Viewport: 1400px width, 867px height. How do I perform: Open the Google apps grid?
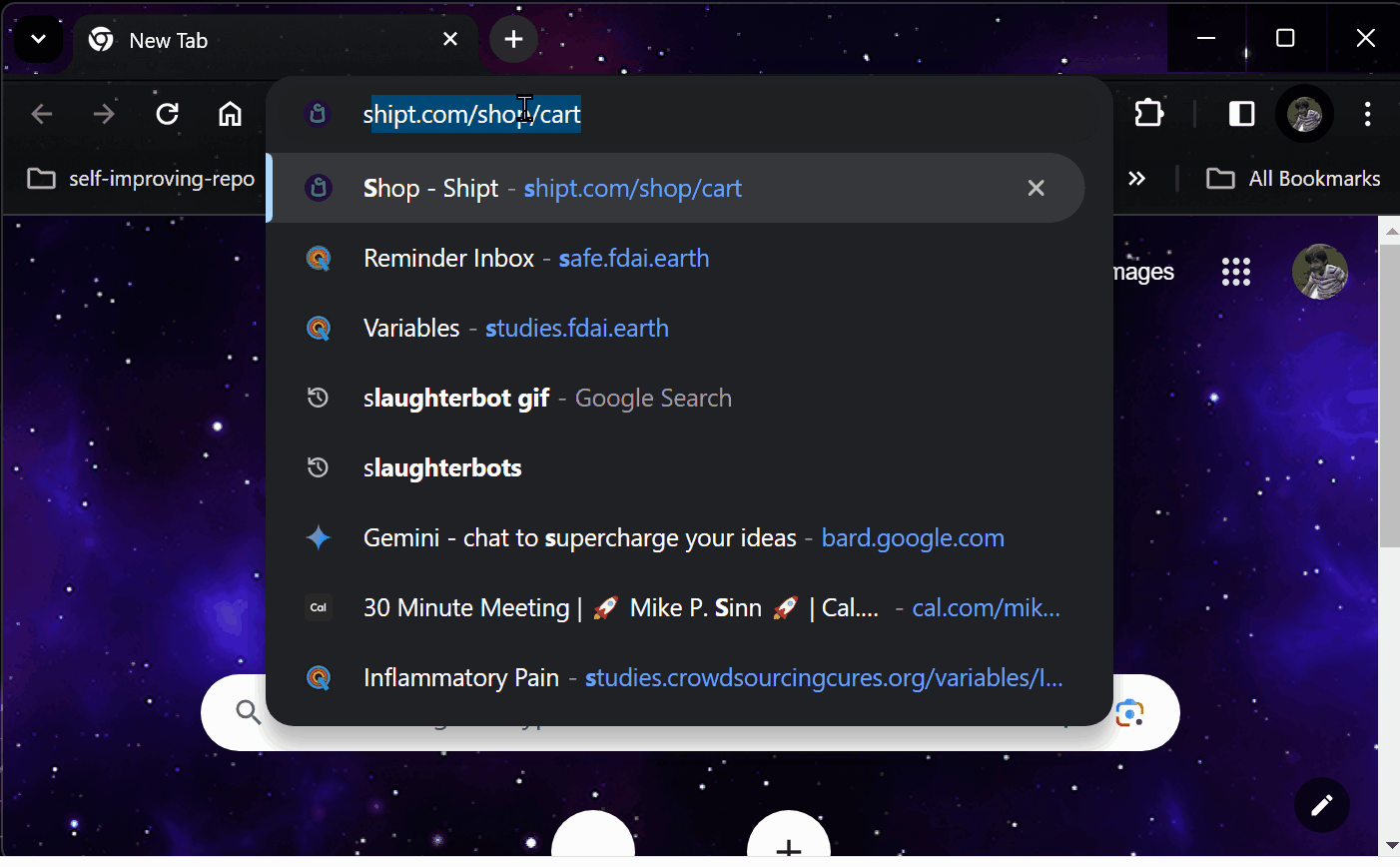(x=1235, y=272)
